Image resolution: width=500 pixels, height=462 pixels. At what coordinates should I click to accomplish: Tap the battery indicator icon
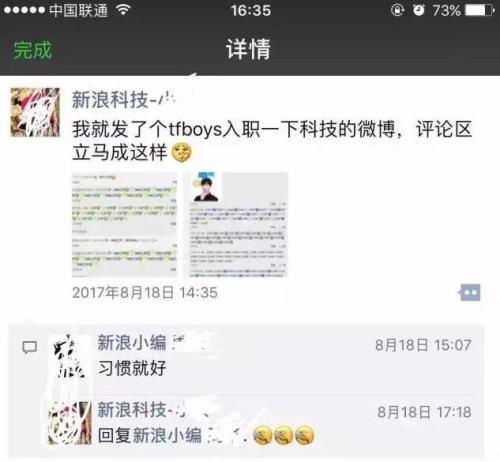(x=480, y=10)
